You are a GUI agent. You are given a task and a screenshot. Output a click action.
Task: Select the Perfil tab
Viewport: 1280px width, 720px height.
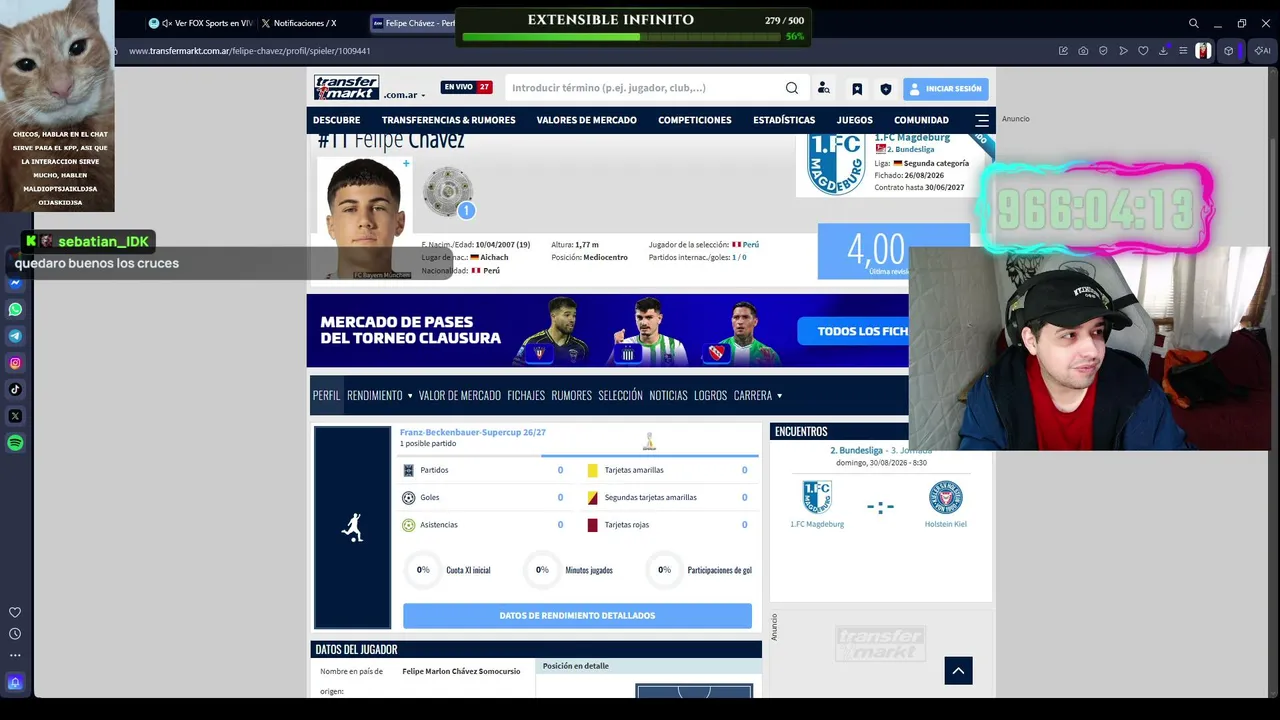[326, 396]
